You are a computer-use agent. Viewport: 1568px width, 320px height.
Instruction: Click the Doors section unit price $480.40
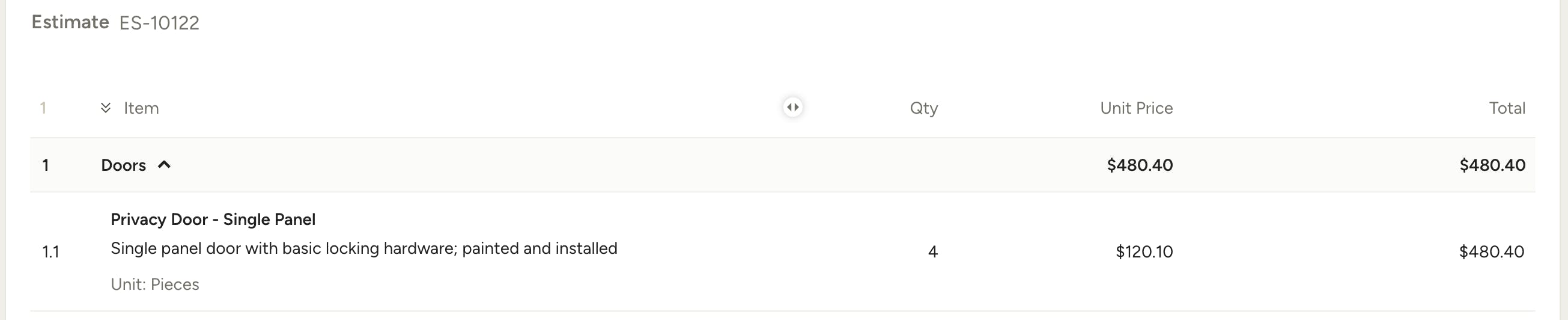1140,165
